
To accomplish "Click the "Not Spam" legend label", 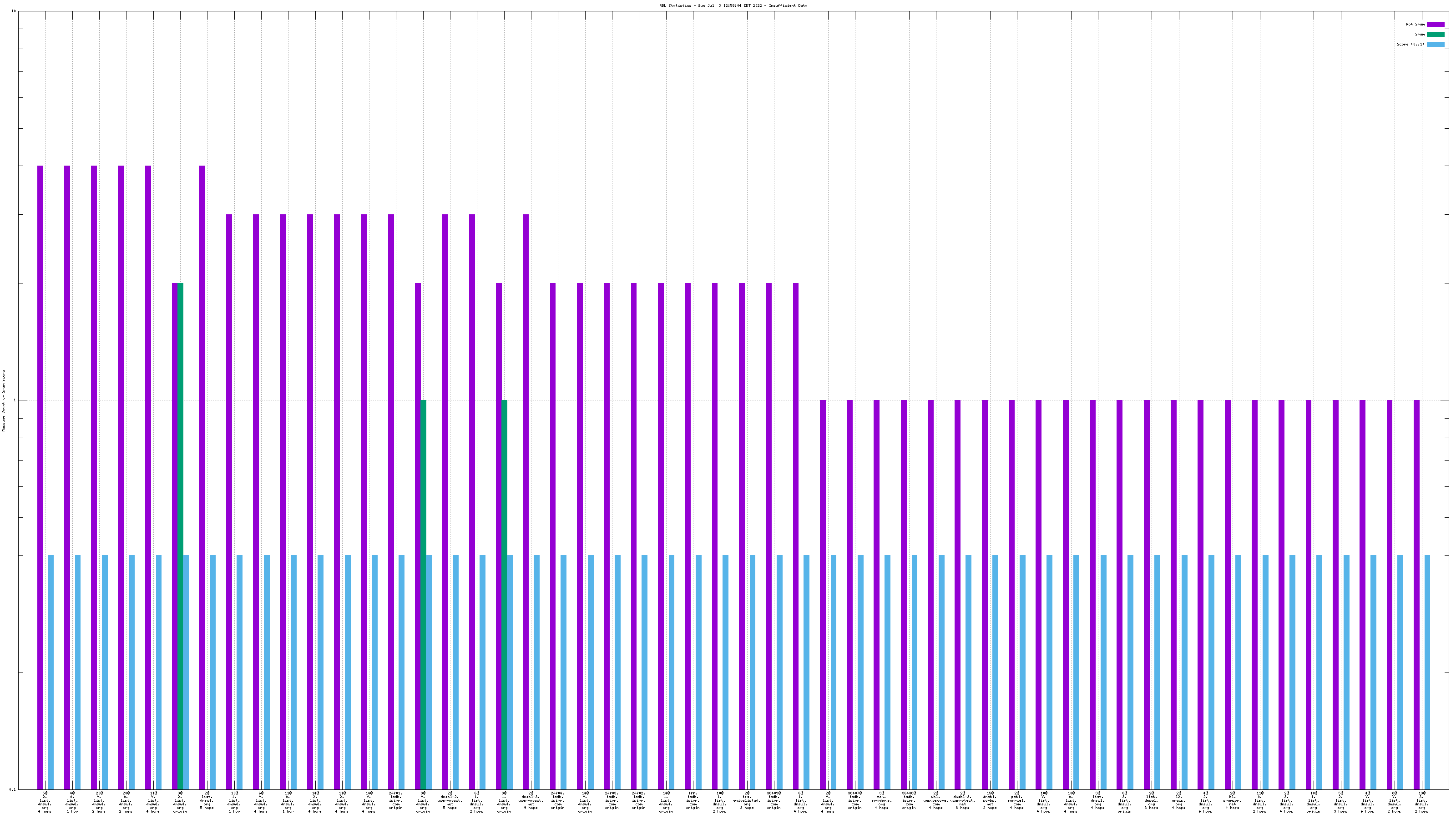I will (1416, 24).
